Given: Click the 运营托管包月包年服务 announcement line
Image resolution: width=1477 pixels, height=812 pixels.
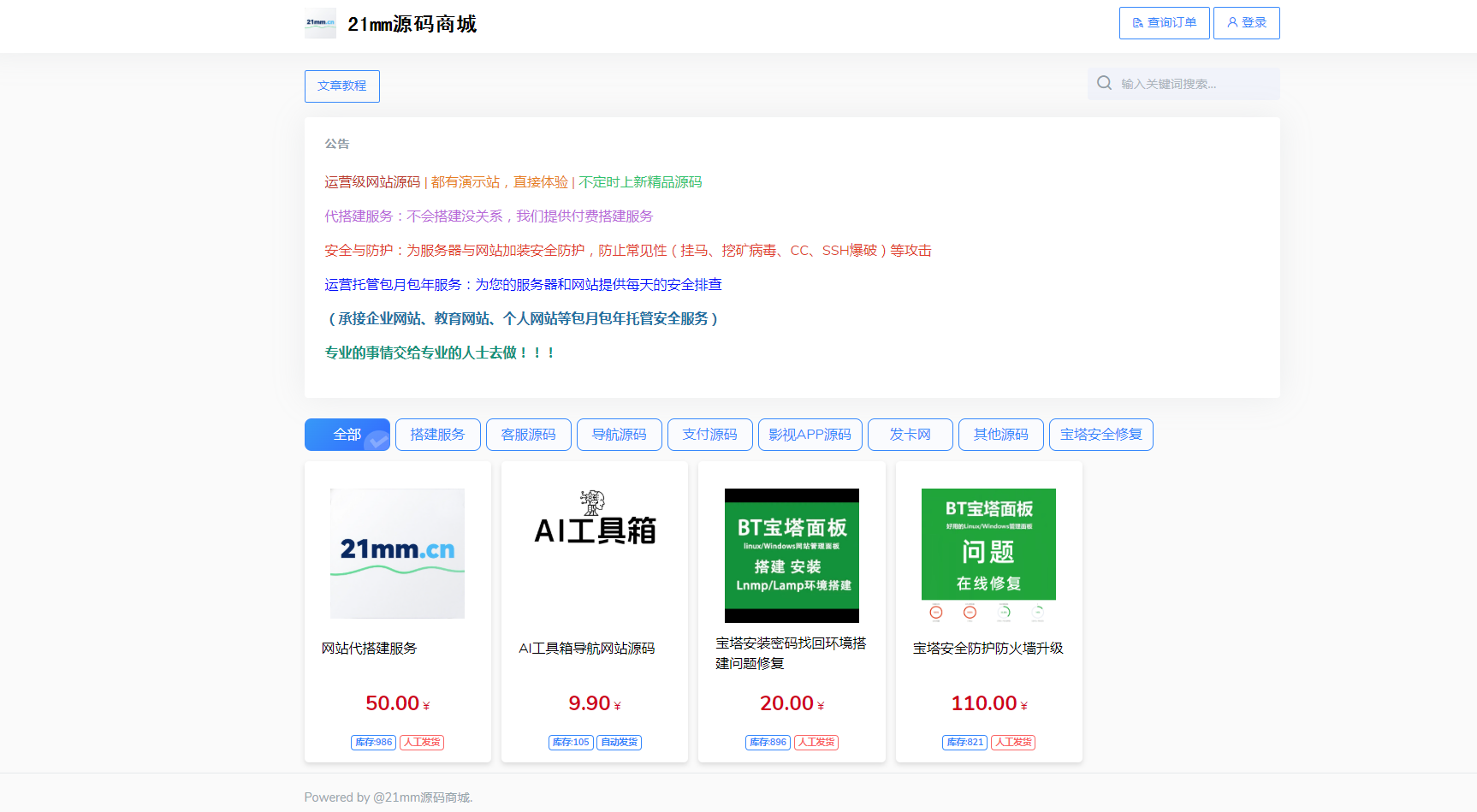Looking at the screenshot, I should pos(523,285).
